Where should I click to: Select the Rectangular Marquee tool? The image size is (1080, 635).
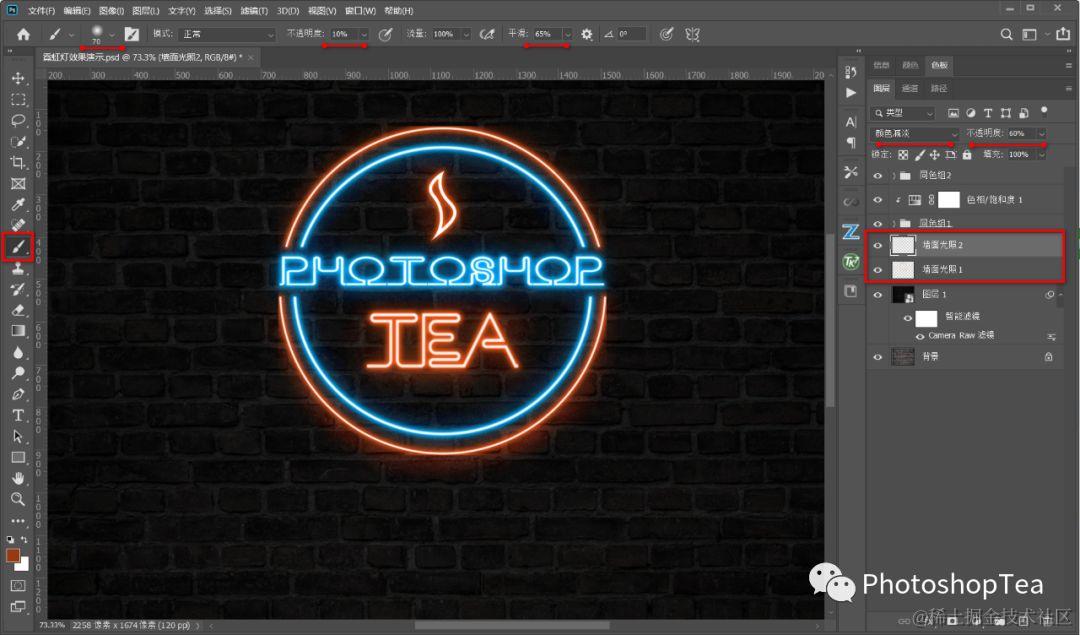18,100
